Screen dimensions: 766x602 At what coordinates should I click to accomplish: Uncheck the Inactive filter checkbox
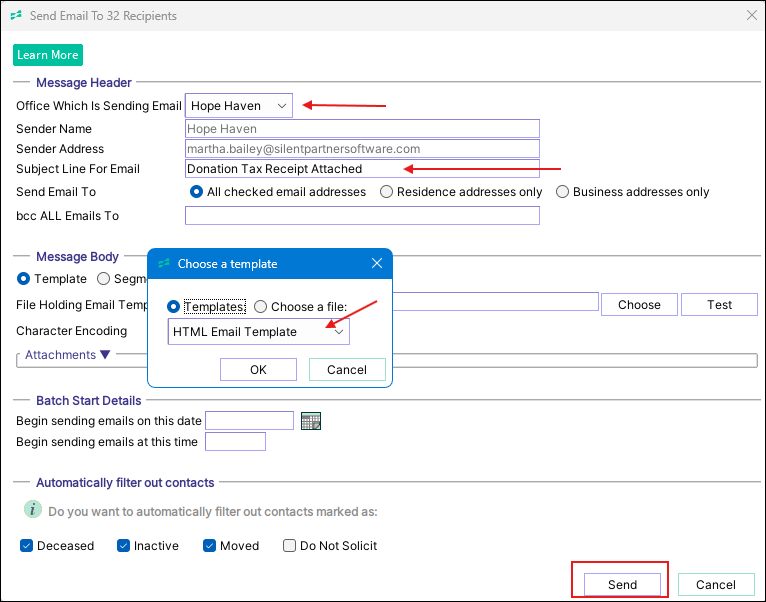(123, 546)
